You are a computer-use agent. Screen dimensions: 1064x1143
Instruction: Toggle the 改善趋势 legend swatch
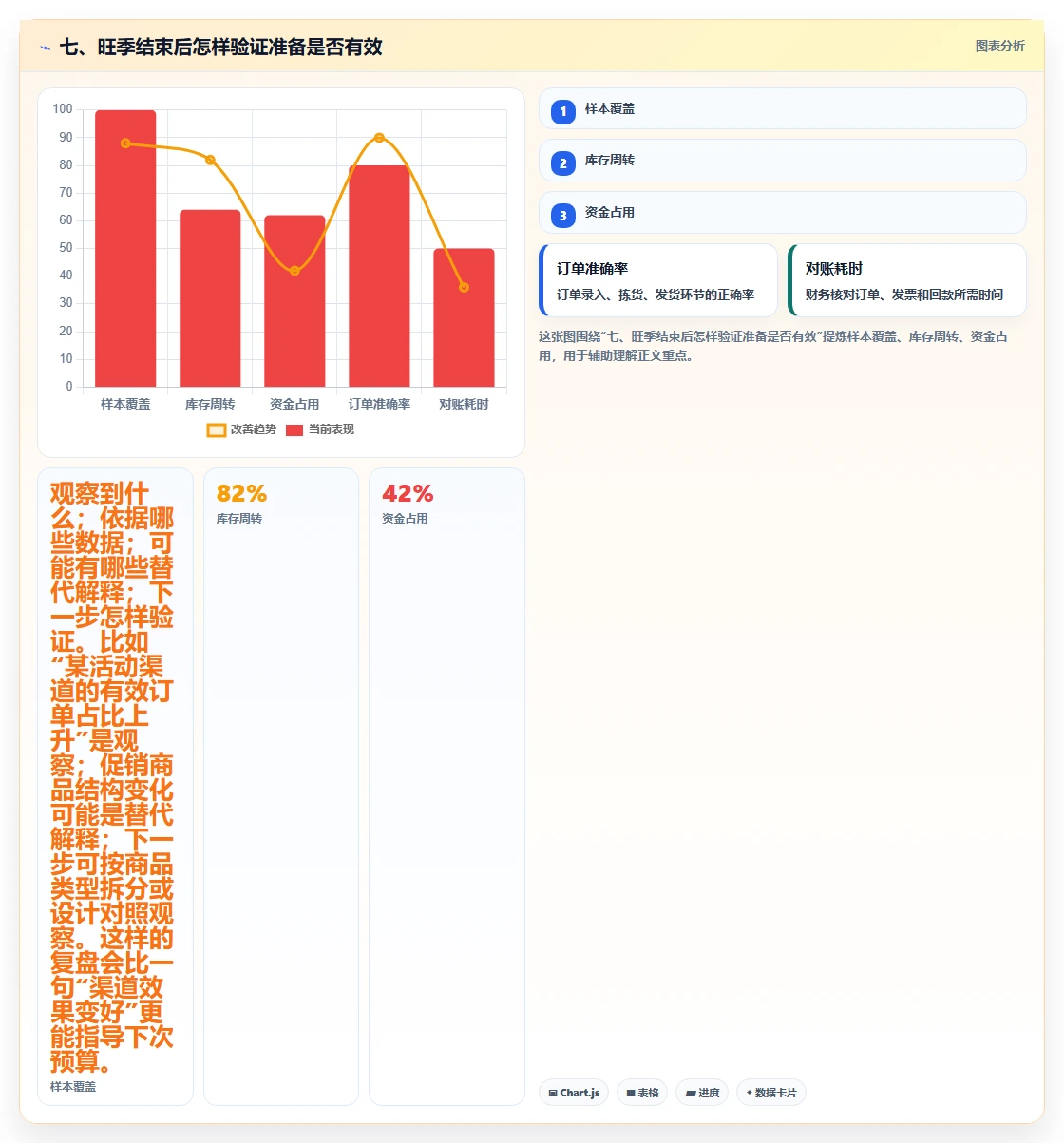click(217, 430)
